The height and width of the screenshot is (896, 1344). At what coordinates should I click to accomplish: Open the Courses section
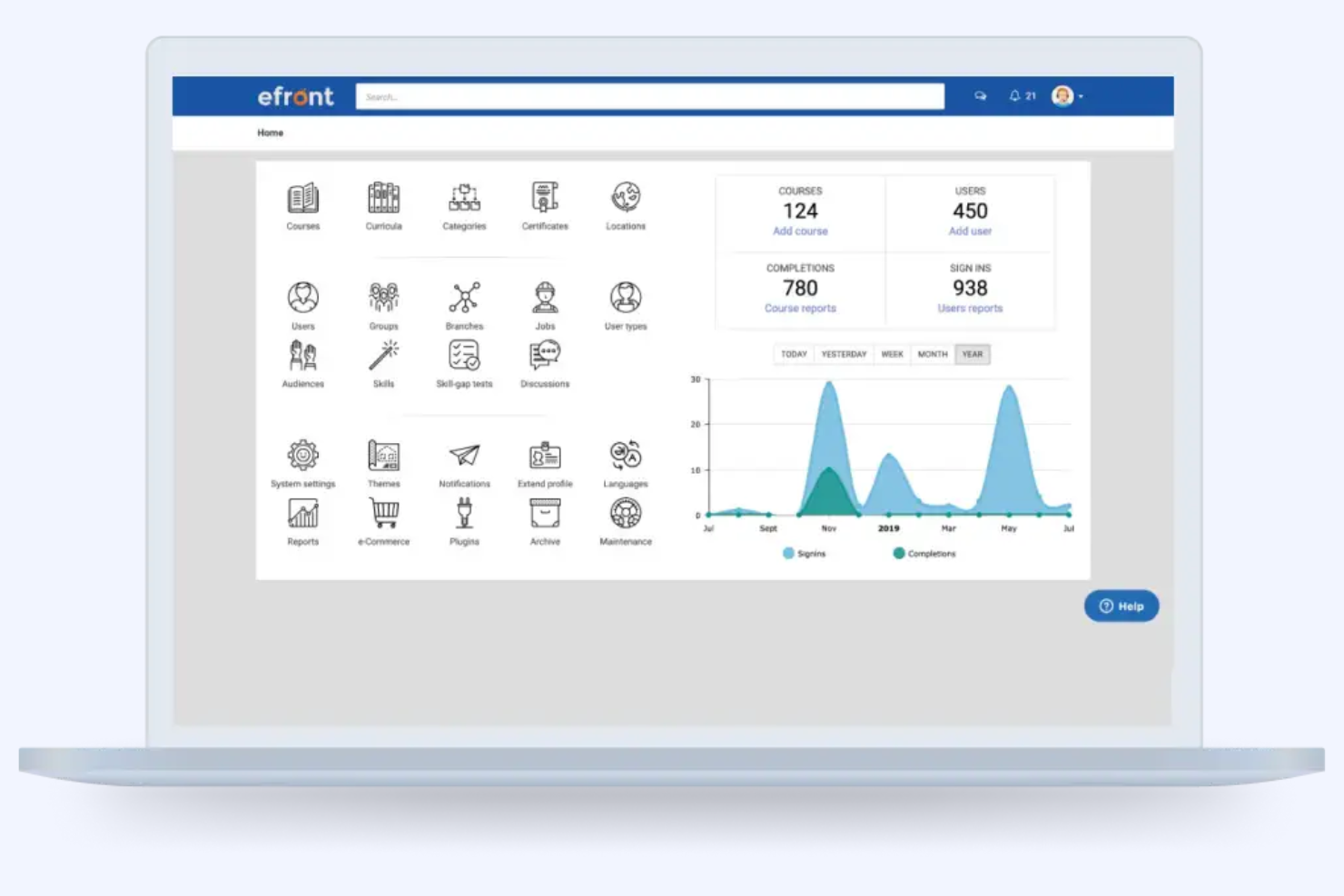pos(302,202)
